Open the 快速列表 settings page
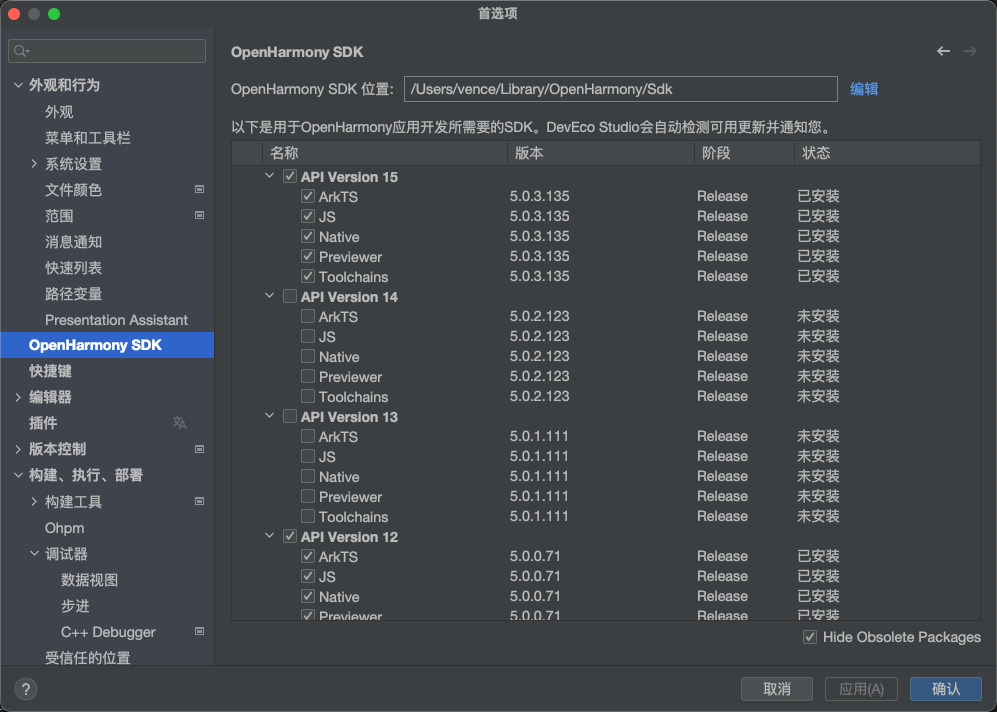The width and height of the screenshot is (997, 712). [74, 268]
